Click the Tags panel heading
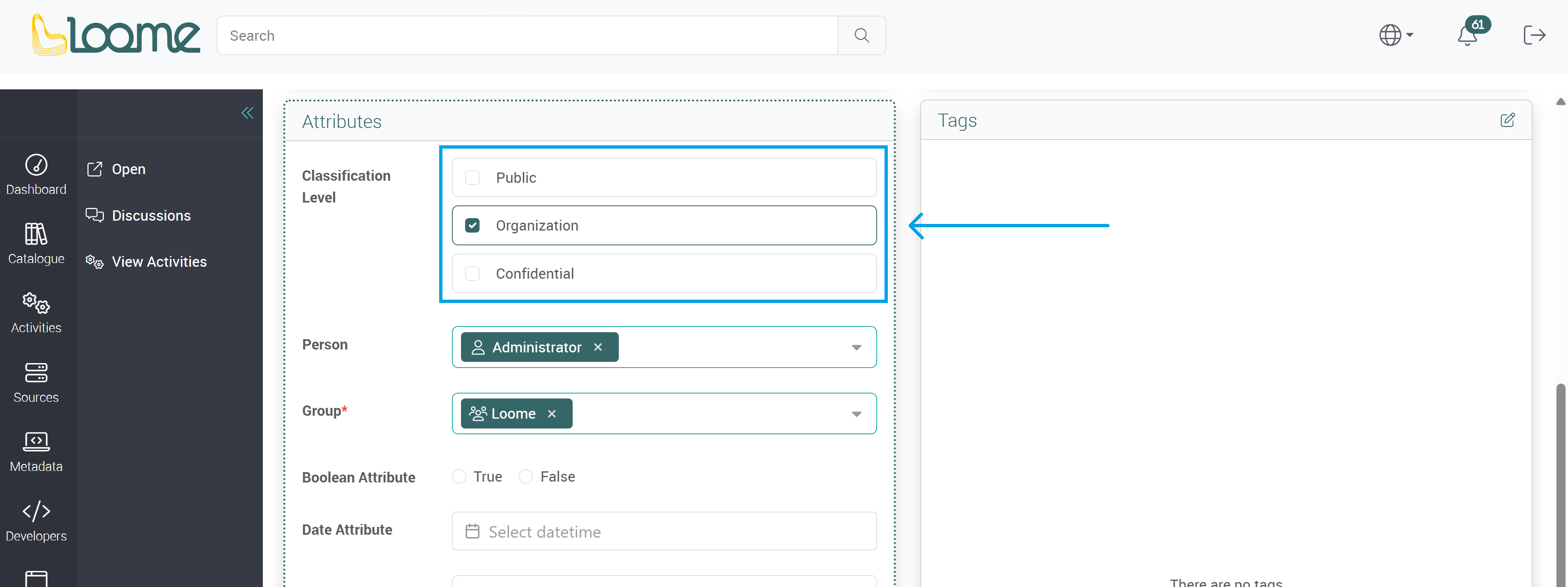The width and height of the screenshot is (1568, 587). (957, 121)
